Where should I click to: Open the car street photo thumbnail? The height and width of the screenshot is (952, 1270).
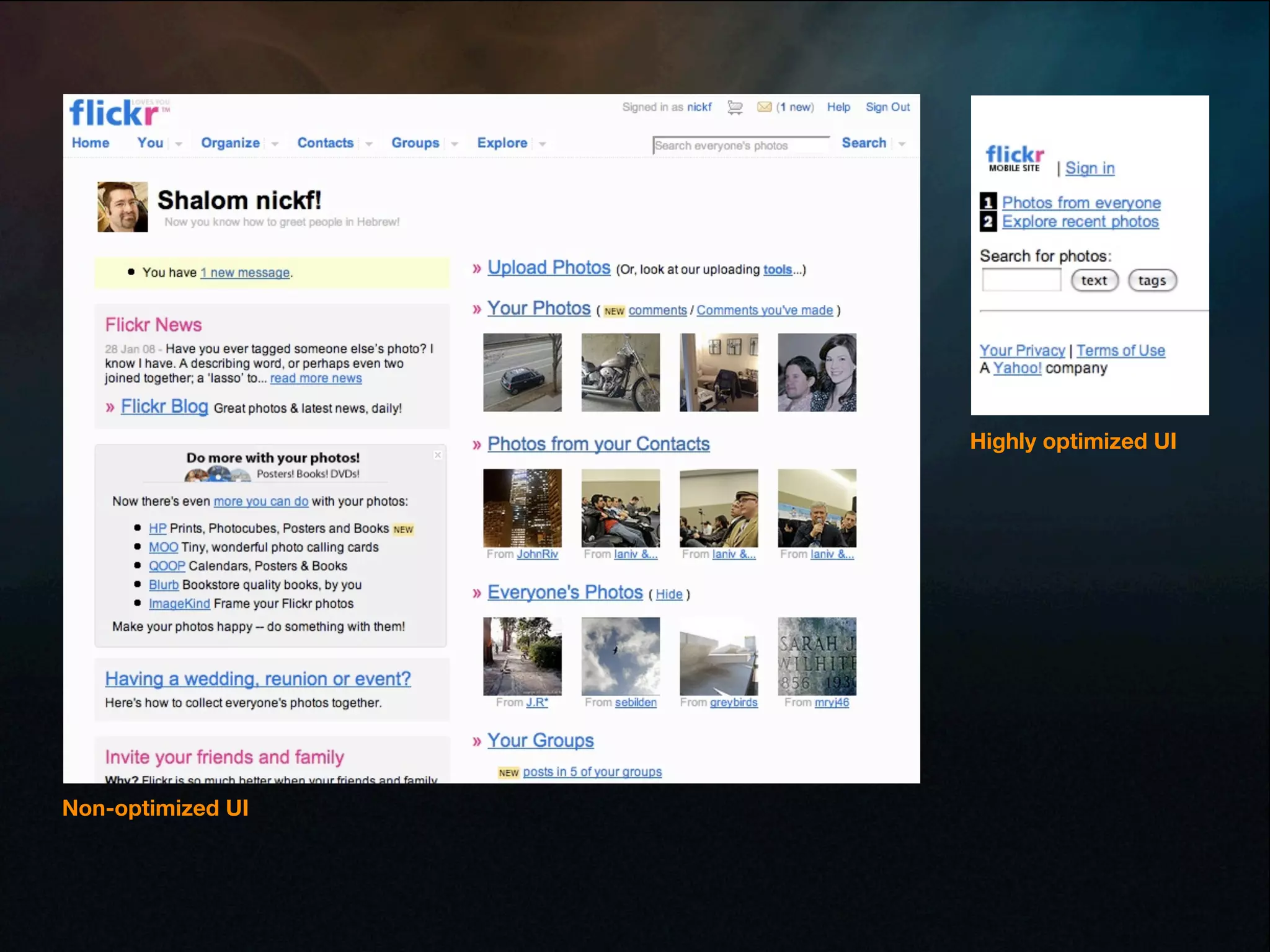522,372
